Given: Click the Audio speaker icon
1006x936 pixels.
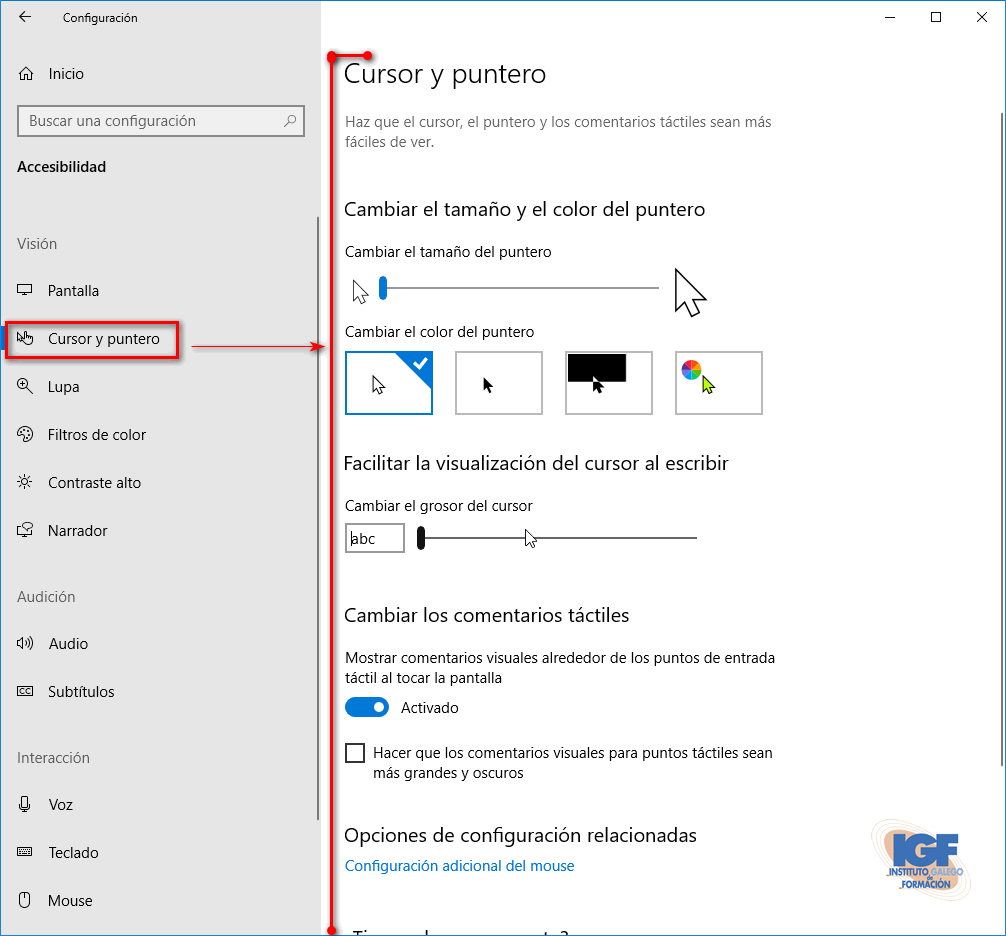Looking at the screenshot, I should point(25,643).
